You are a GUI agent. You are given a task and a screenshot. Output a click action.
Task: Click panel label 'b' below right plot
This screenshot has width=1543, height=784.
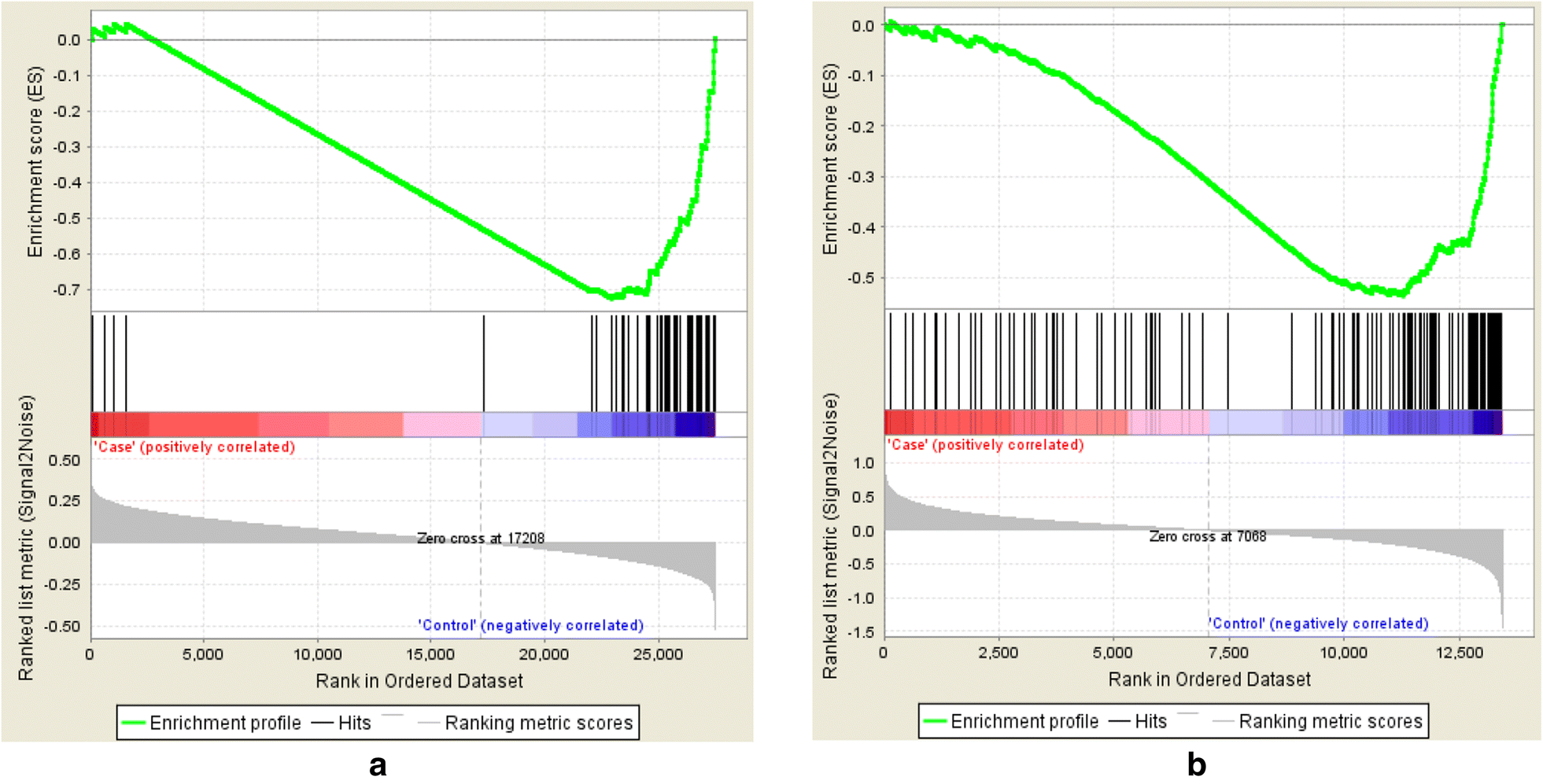pos(1196,764)
